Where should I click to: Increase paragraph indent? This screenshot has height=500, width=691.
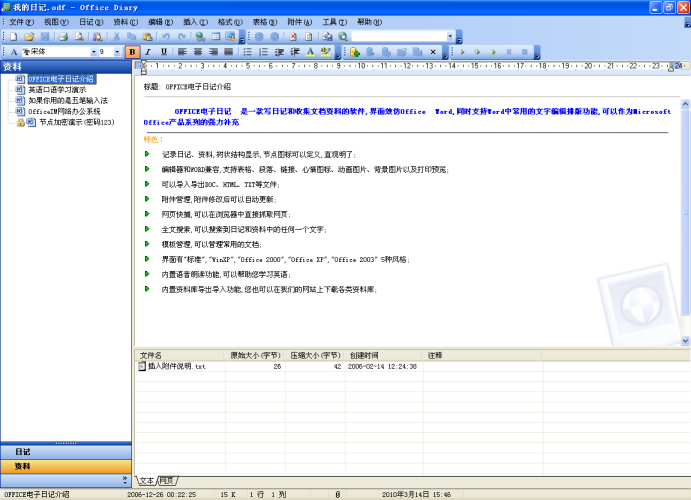295,52
